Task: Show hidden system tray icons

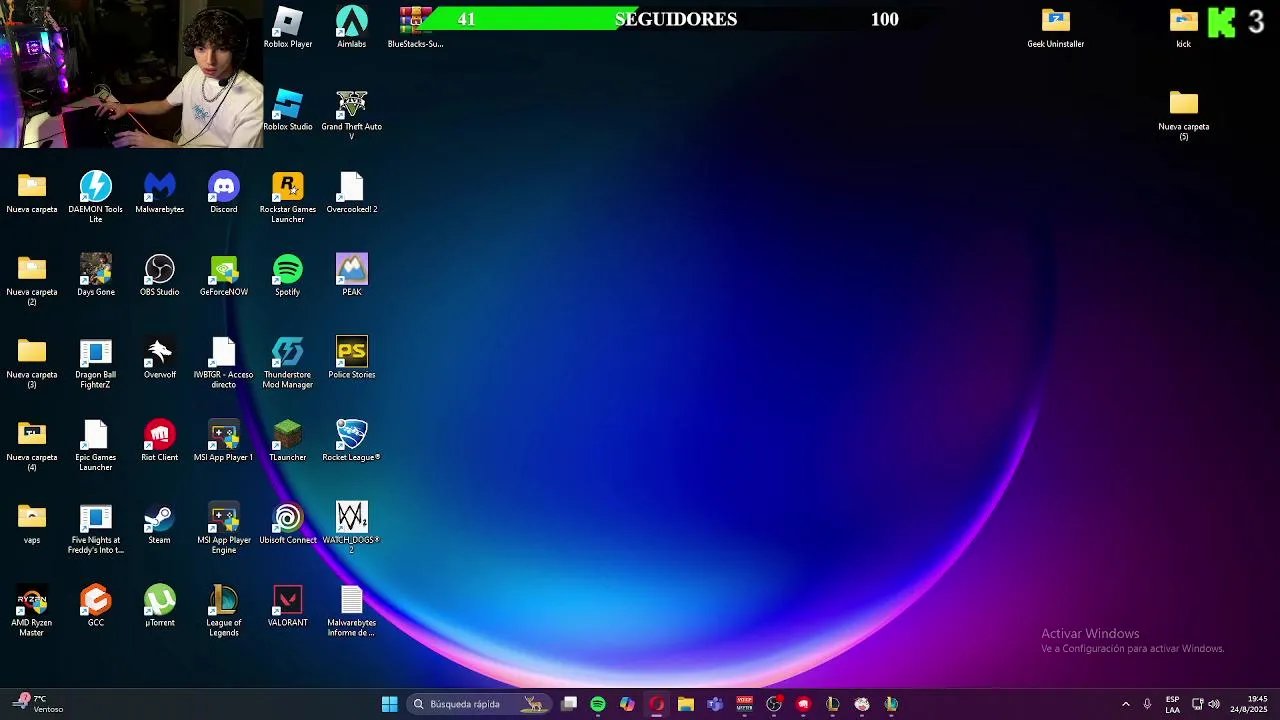Action: coord(1126,704)
